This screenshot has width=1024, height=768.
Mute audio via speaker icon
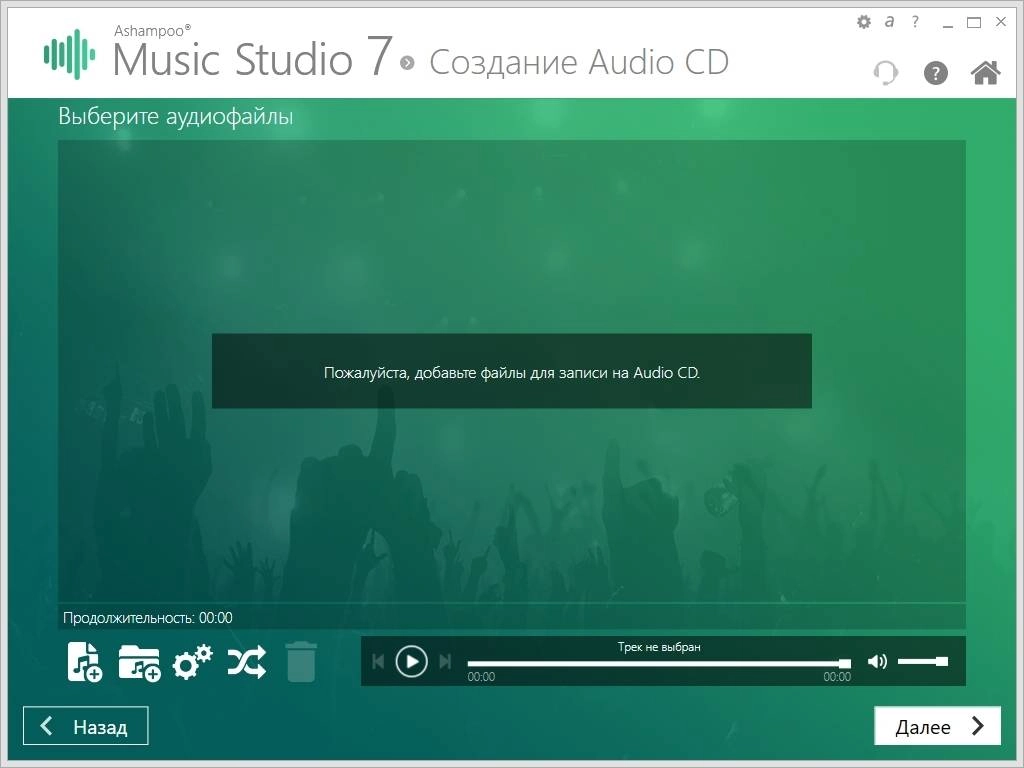877,662
